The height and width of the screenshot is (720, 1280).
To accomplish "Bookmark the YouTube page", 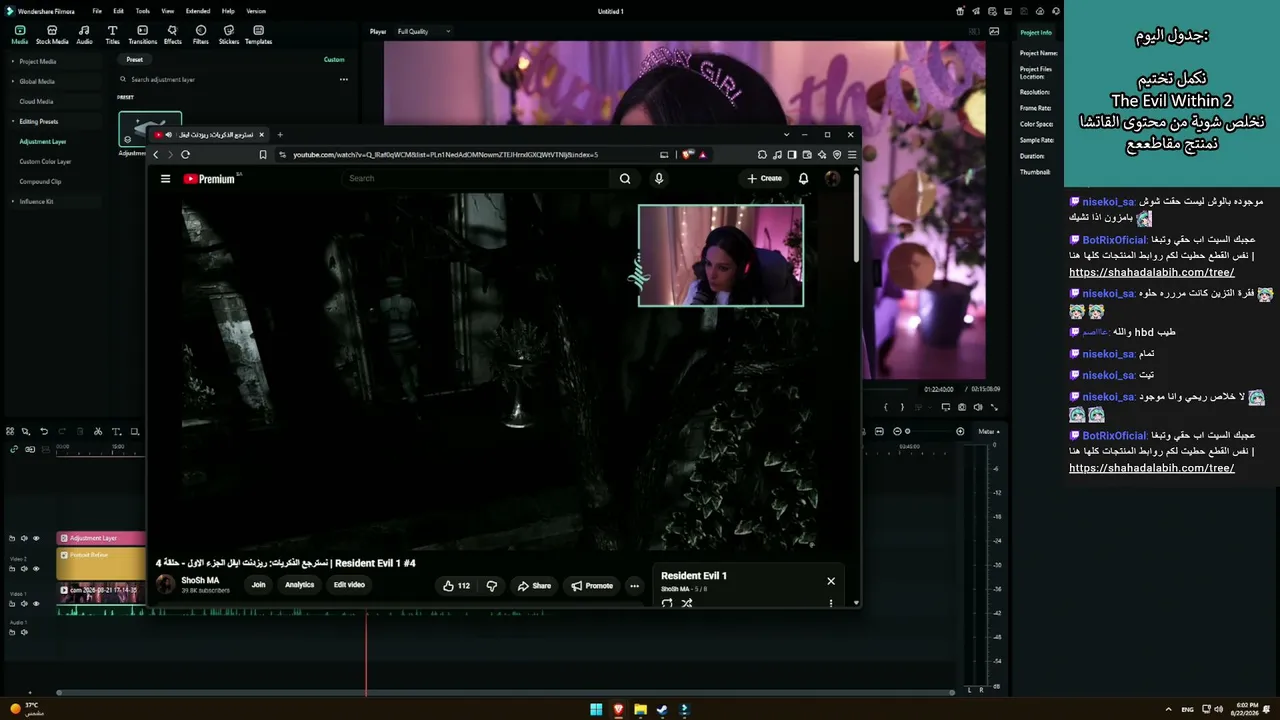I will tap(263, 155).
